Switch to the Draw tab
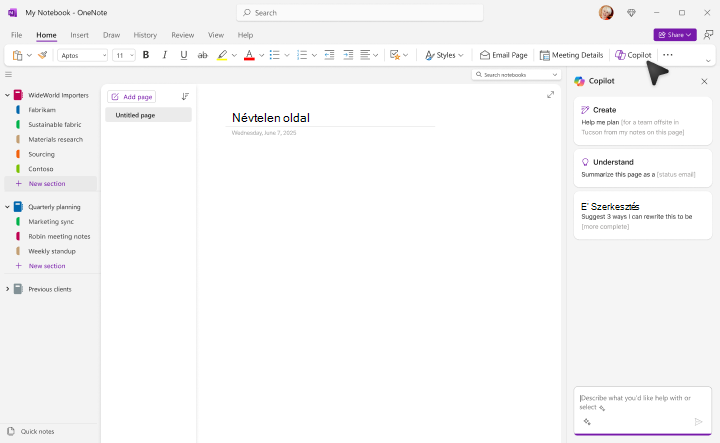 point(112,35)
